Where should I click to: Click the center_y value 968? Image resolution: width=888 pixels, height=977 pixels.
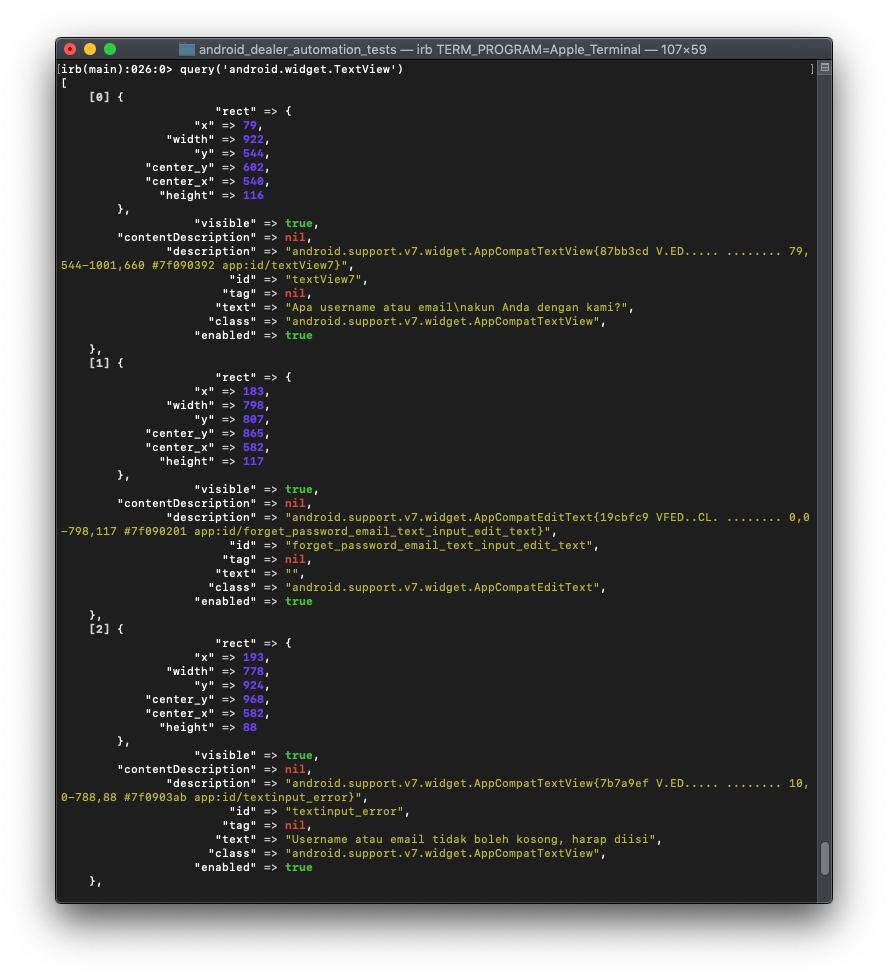(253, 699)
